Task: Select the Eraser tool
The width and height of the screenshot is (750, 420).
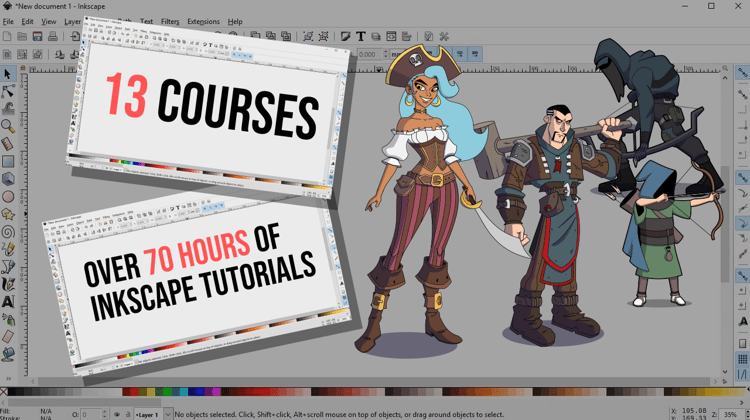Action: pyautogui.click(x=8, y=337)
